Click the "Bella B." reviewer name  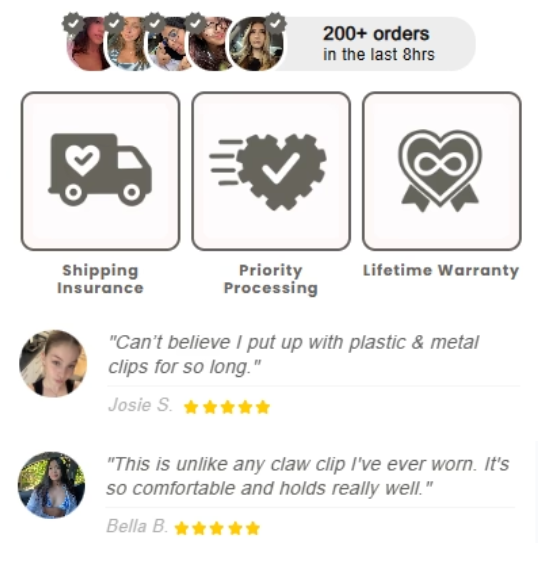click(137, 526)
